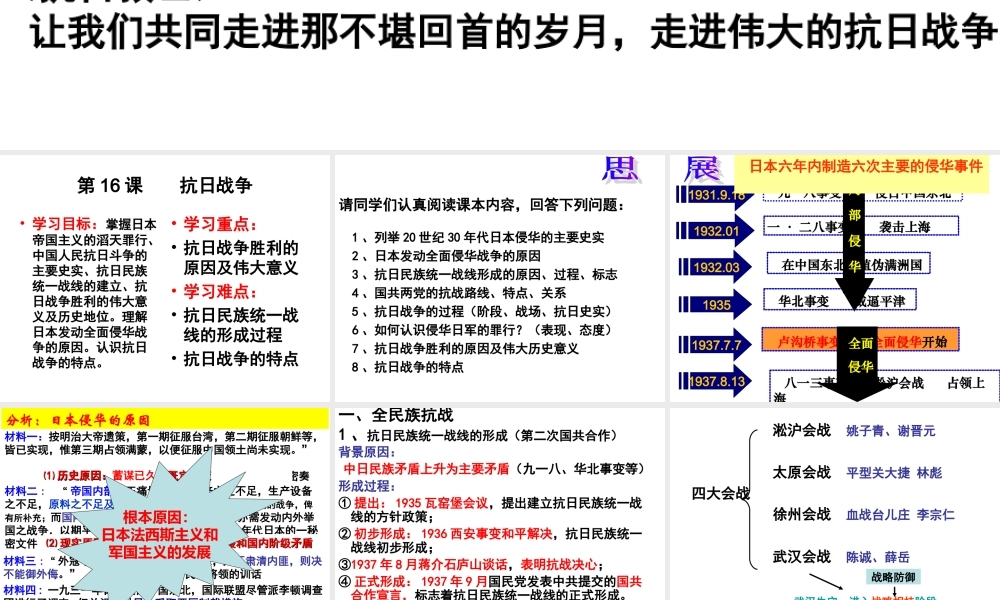This screenshot has height=600, width=1000.
Task: Select the 淞沪会战 label
Action: point(801,430)
